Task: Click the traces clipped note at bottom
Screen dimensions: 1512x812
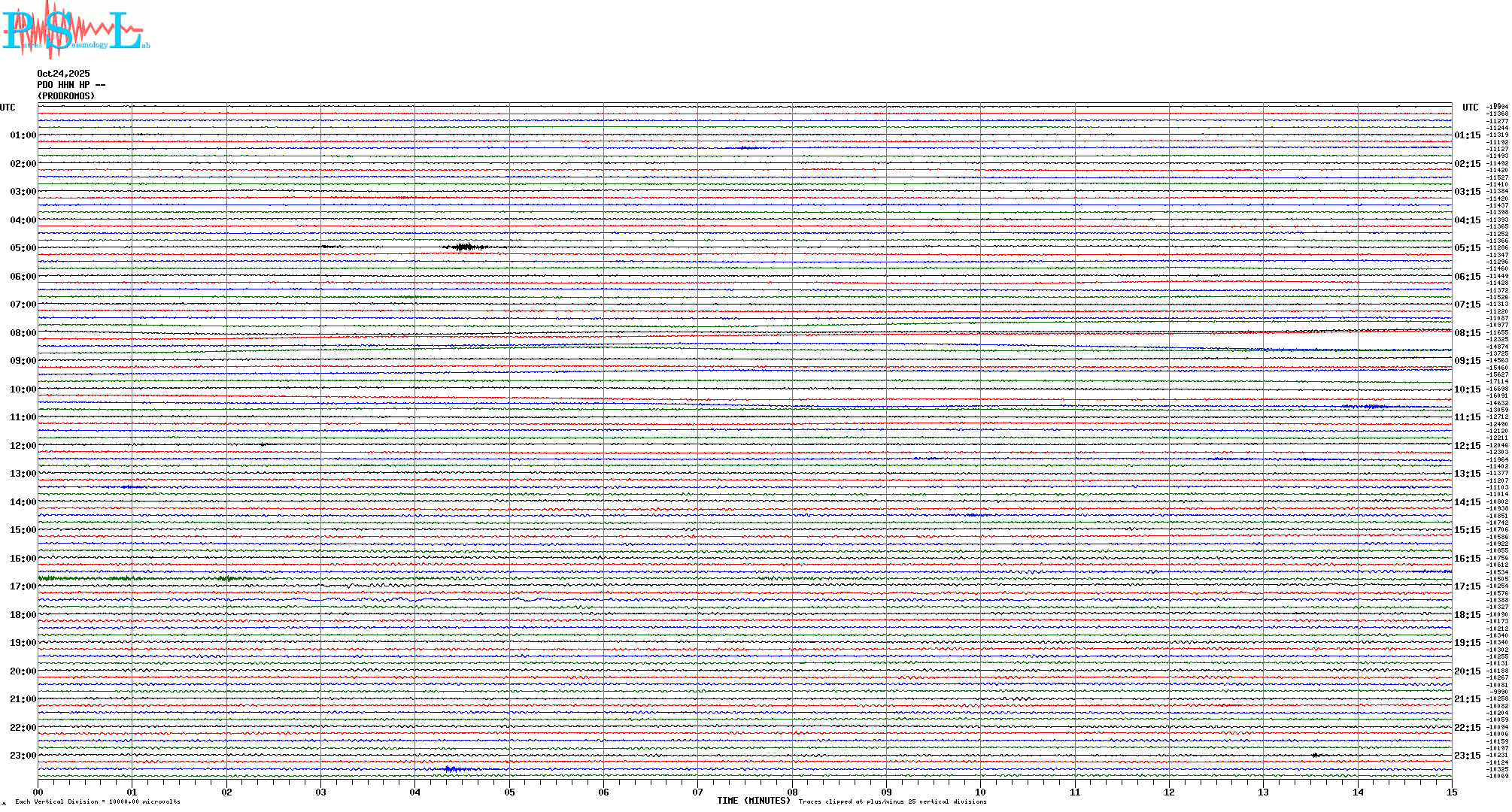Action: [892, 801]
